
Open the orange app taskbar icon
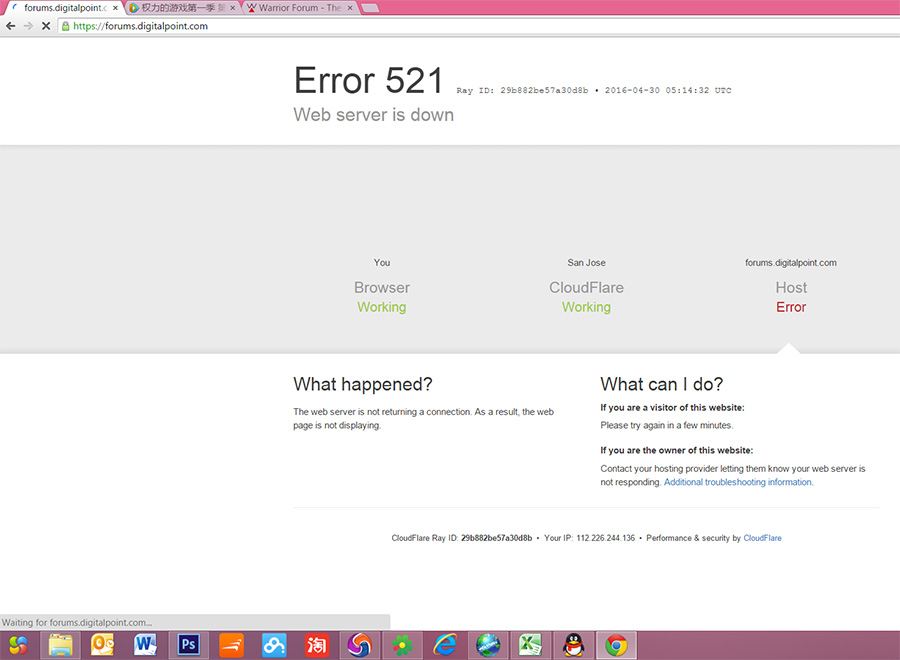click(231, 646)
